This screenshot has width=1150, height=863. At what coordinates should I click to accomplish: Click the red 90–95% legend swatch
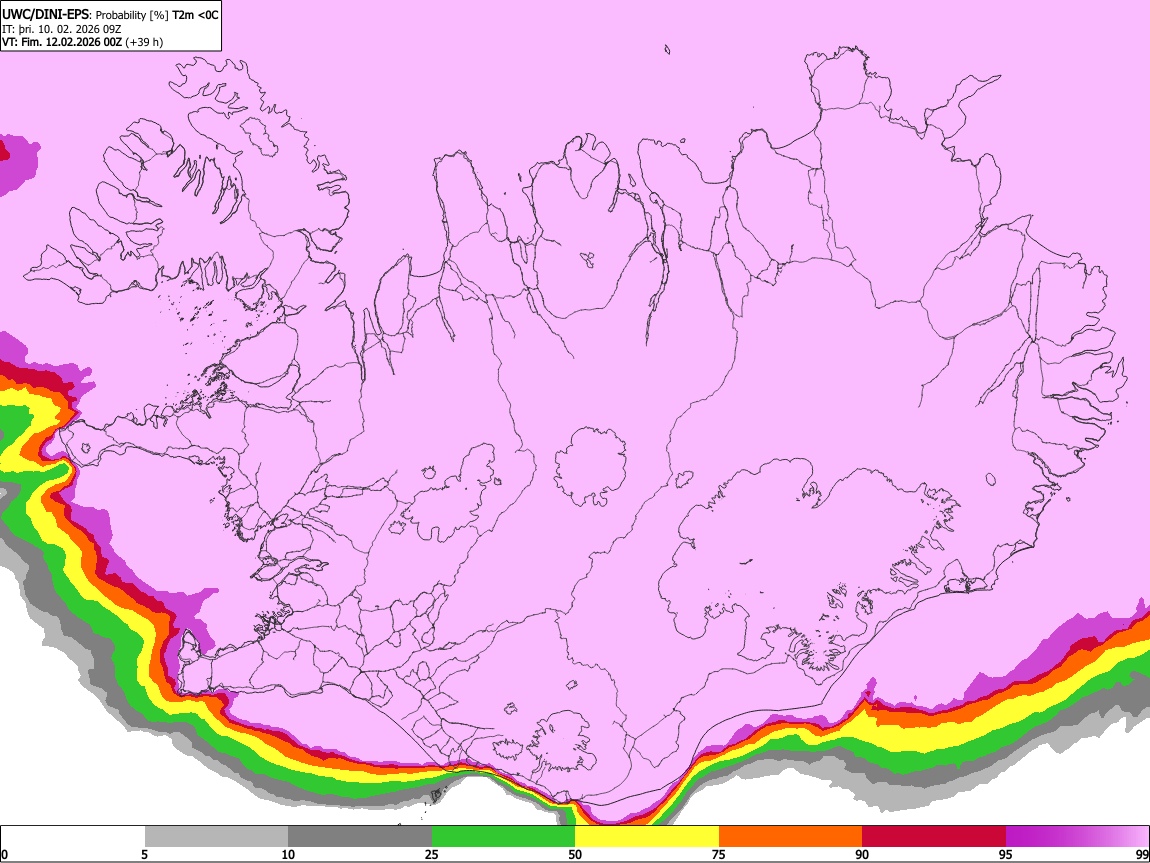click(934, 836)
